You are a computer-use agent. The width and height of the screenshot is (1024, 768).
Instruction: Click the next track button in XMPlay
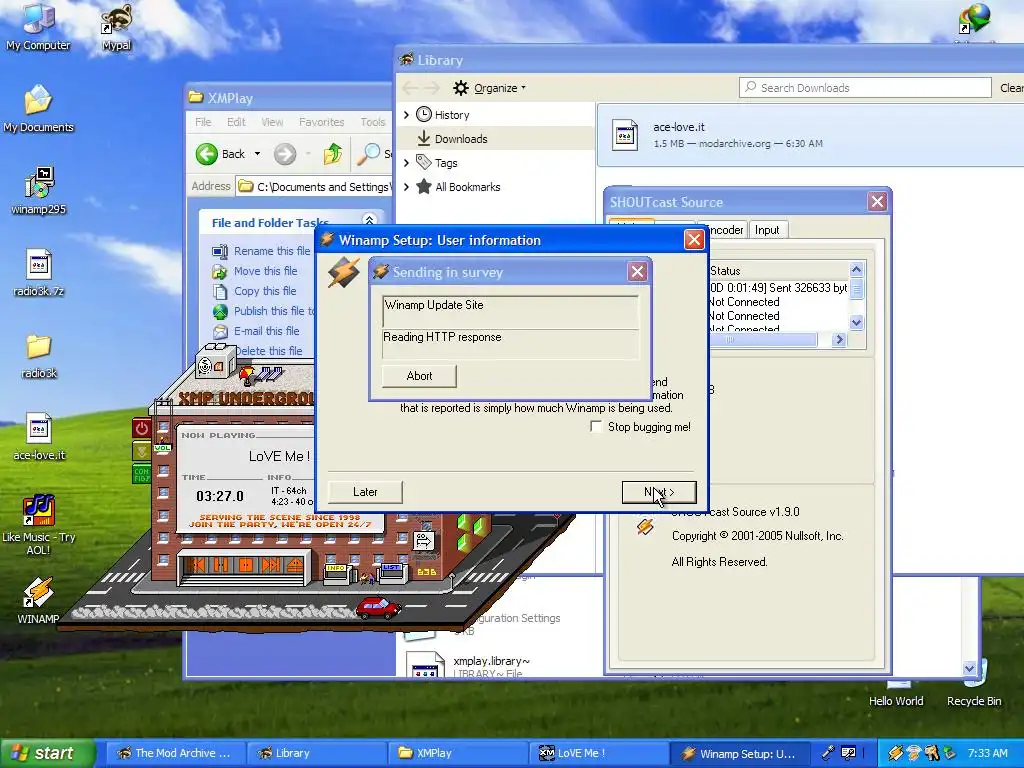270,564
